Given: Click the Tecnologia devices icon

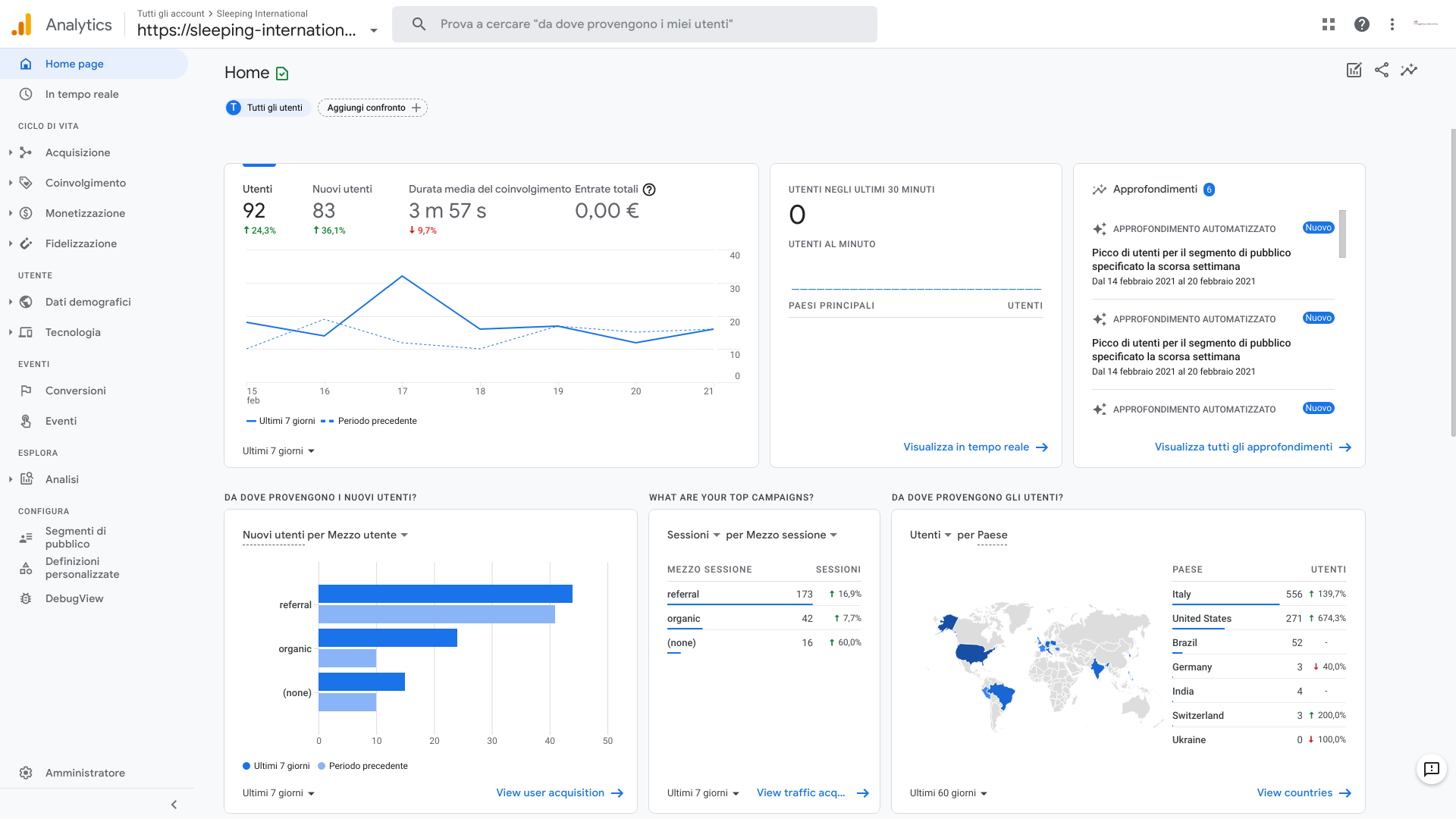Looking at the screenshot, I should 26,332.
